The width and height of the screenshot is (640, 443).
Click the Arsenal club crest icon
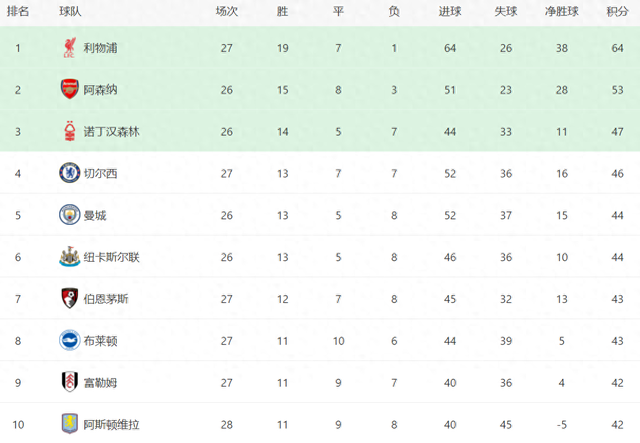click(70, 89)
